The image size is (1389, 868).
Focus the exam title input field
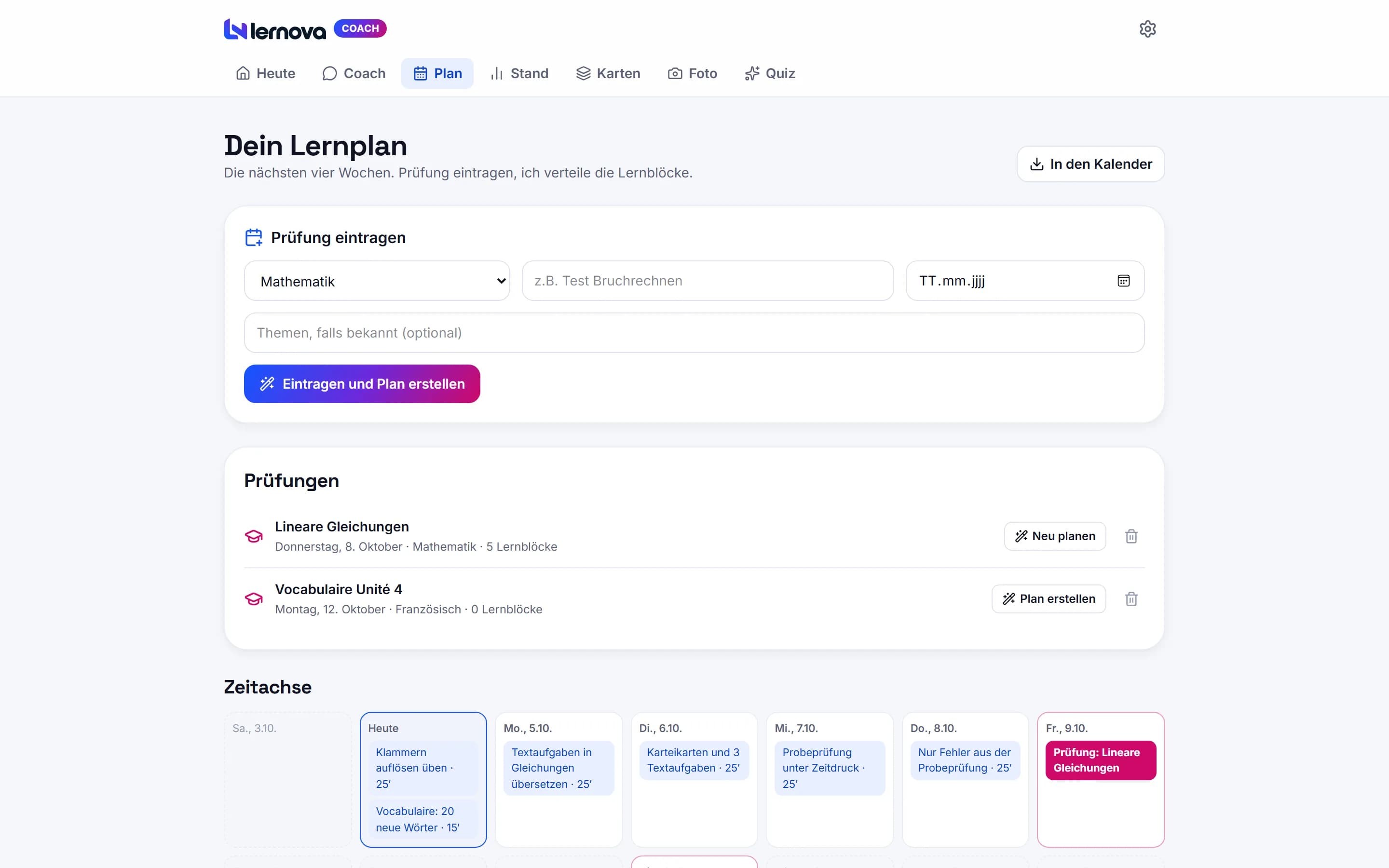pos(708,281)
